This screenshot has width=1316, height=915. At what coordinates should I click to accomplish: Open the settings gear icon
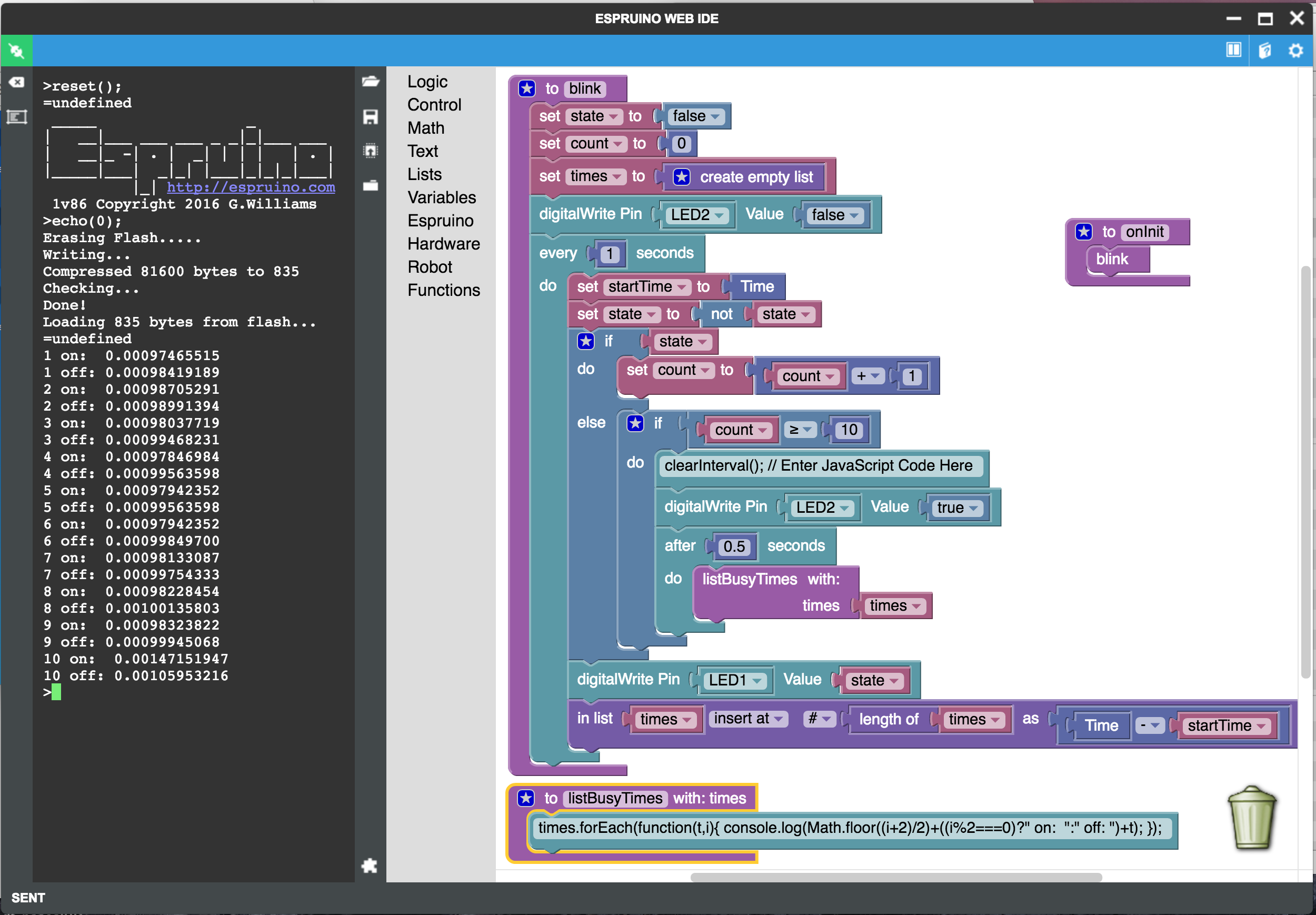(1296, 51)
